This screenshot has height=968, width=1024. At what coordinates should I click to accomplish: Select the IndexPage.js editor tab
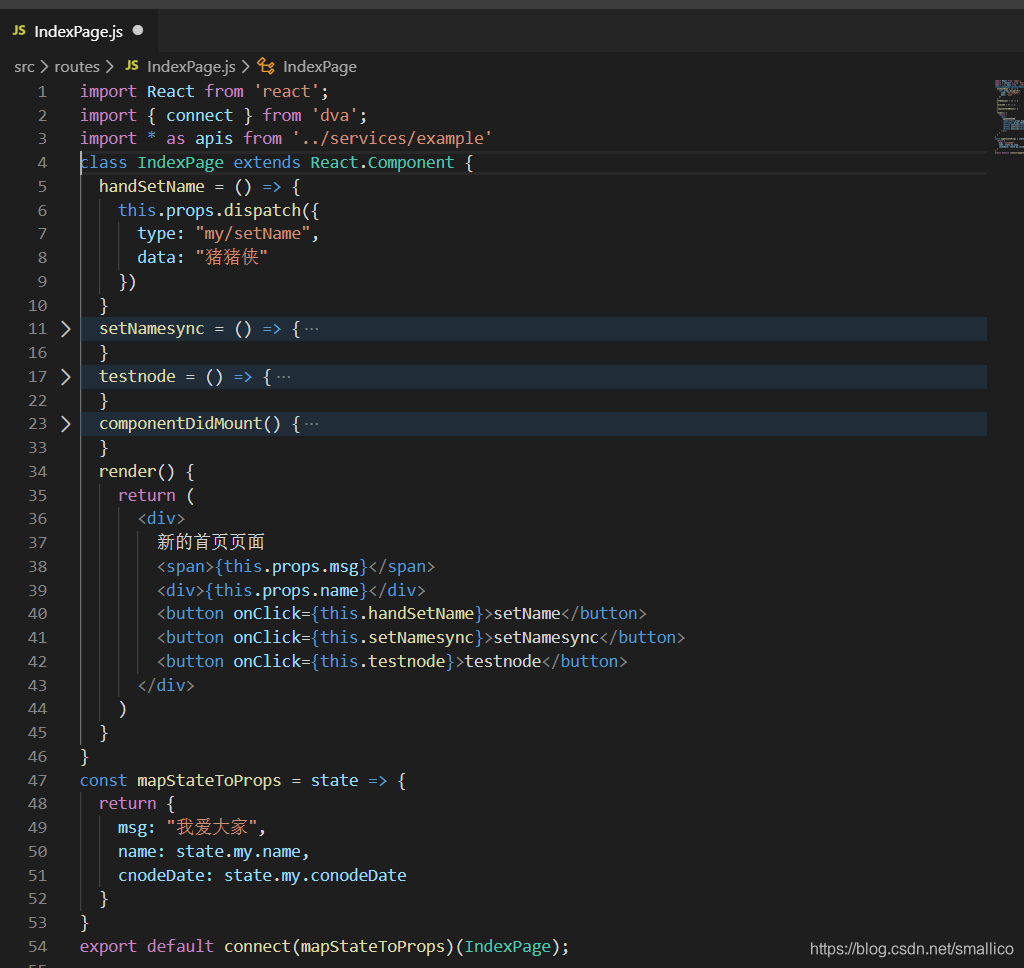(x=78, y=31)
